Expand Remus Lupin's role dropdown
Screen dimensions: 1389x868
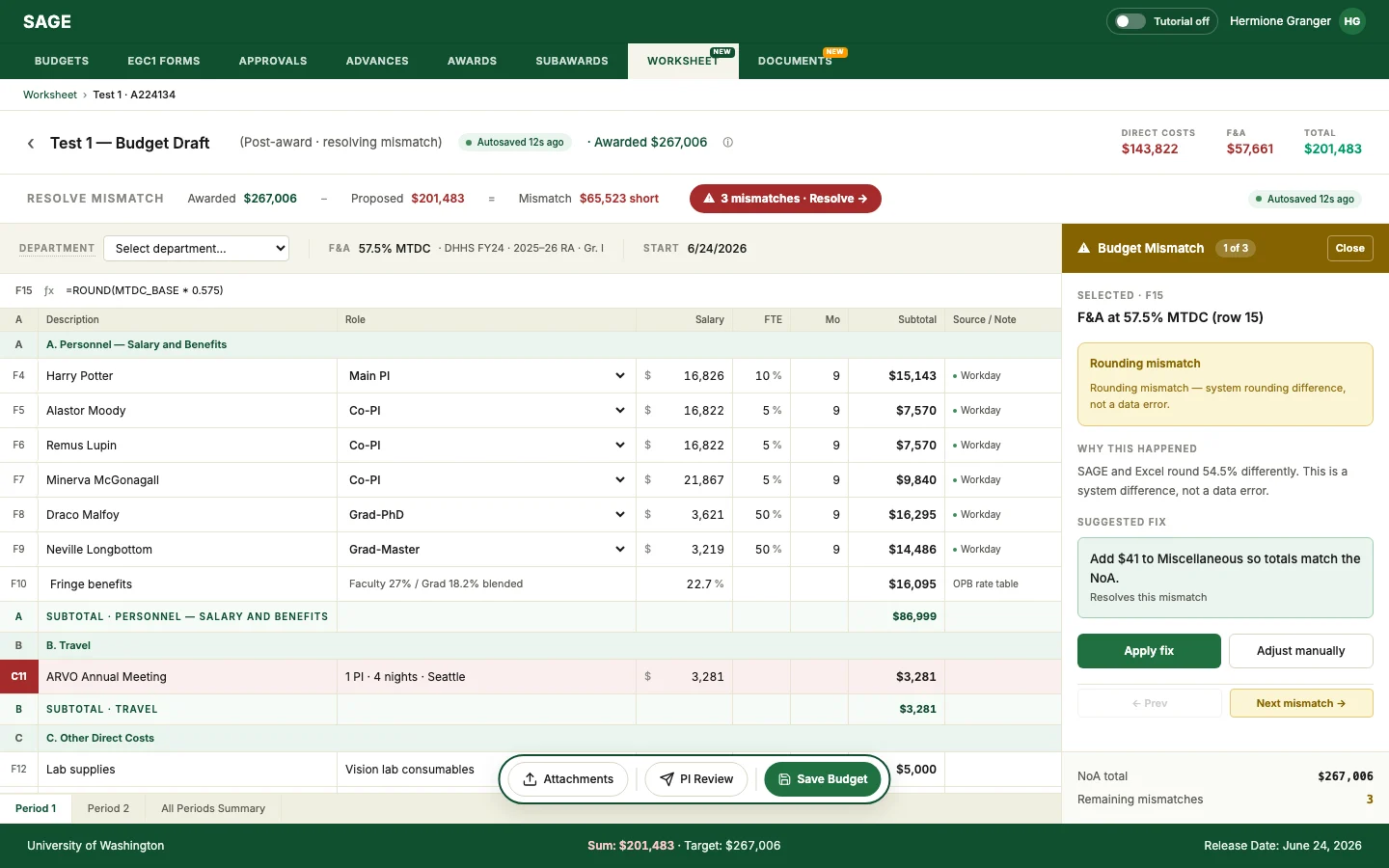coord(487,446)
